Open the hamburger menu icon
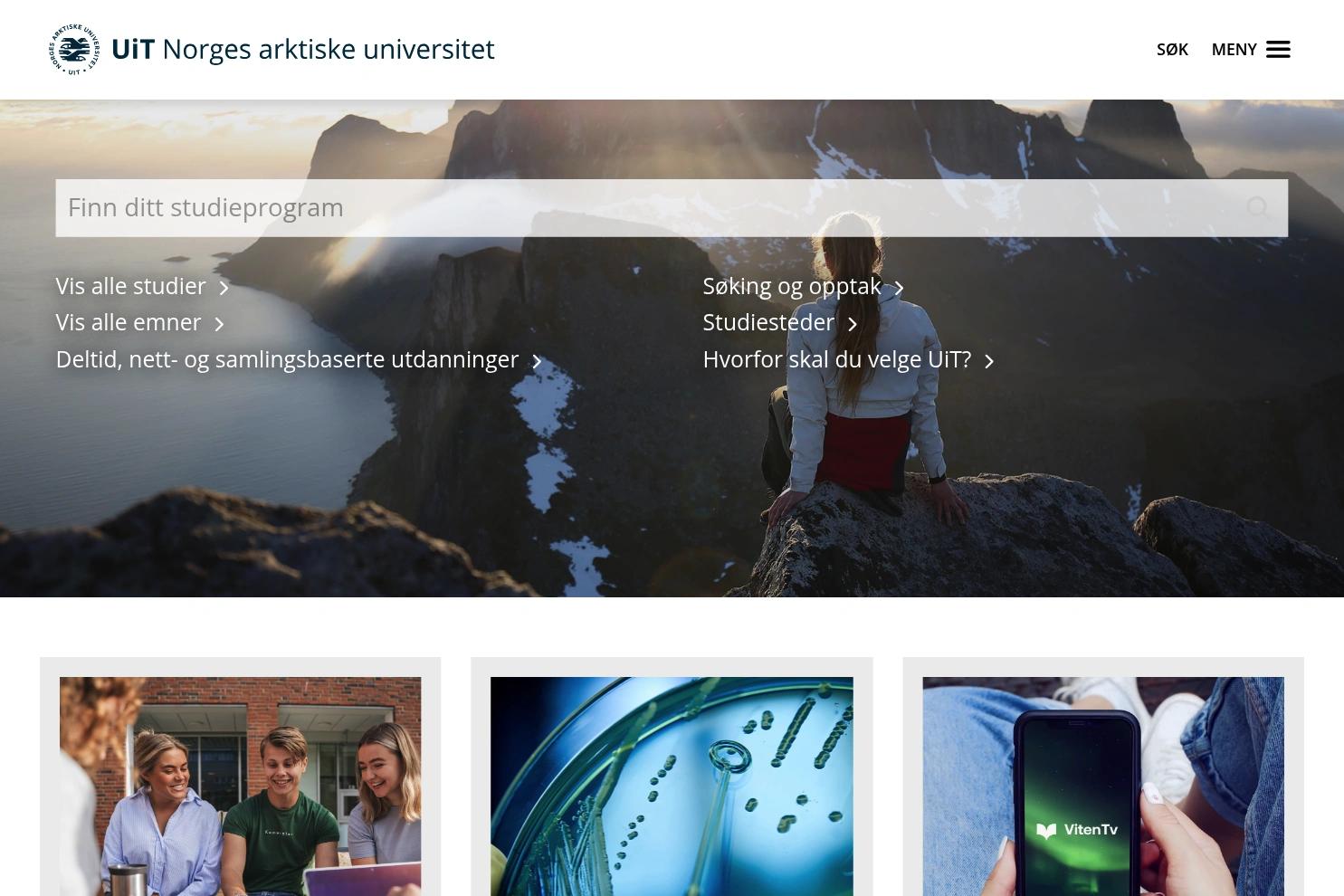 pos(1278,50)
